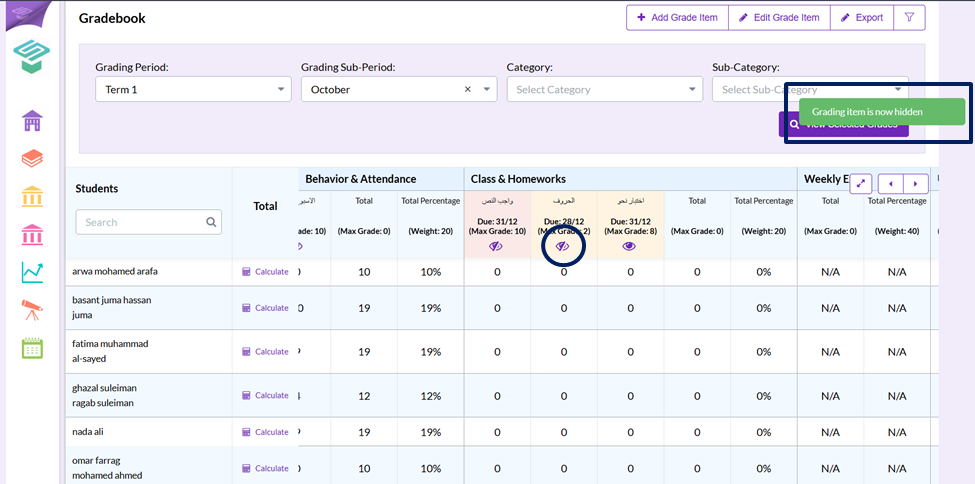The height and width of the screenshot is (484, 975).
Task: Open the orange stacked books sidebar icon
Action: 32,159
